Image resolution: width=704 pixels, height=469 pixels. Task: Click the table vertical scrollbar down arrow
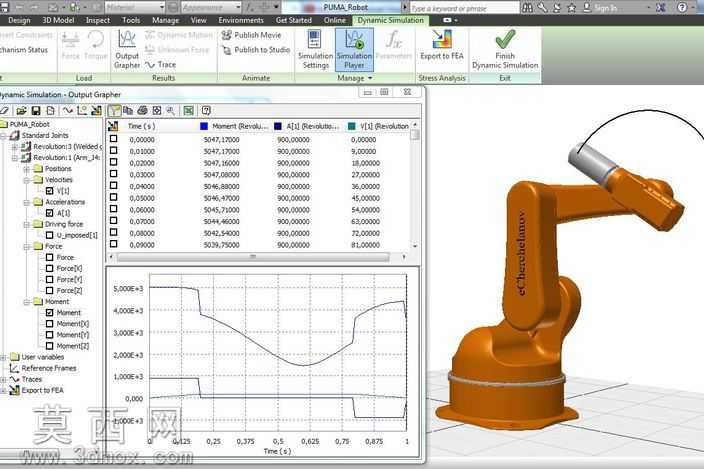click(x=415, y=246)
